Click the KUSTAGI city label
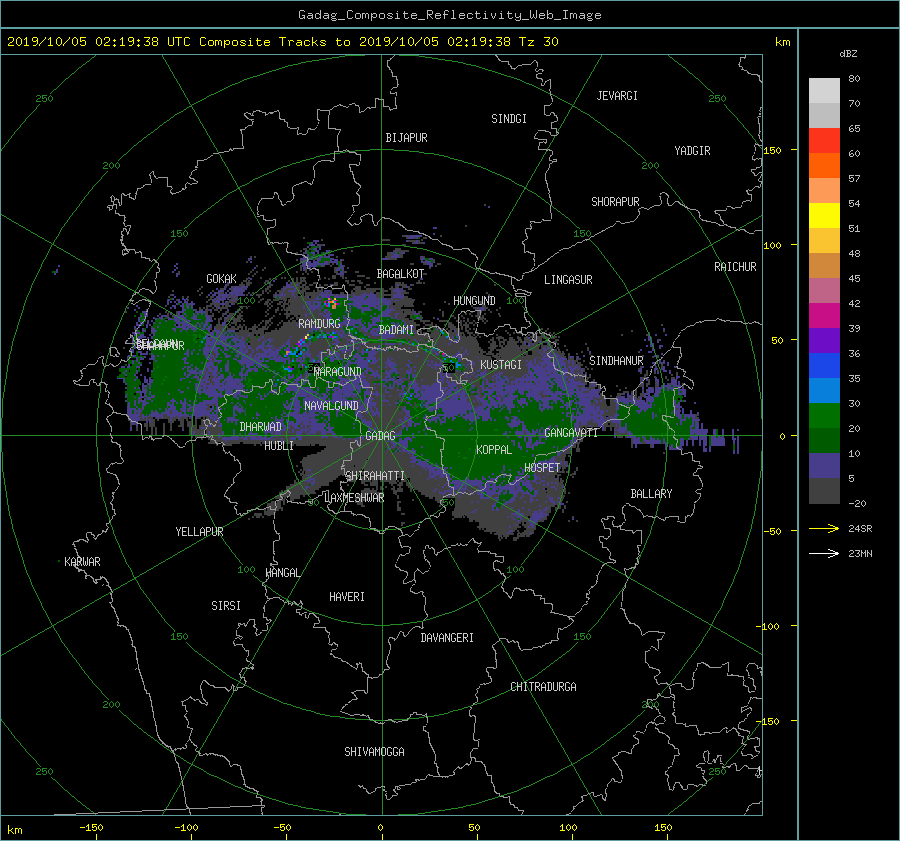 point(501,365)
